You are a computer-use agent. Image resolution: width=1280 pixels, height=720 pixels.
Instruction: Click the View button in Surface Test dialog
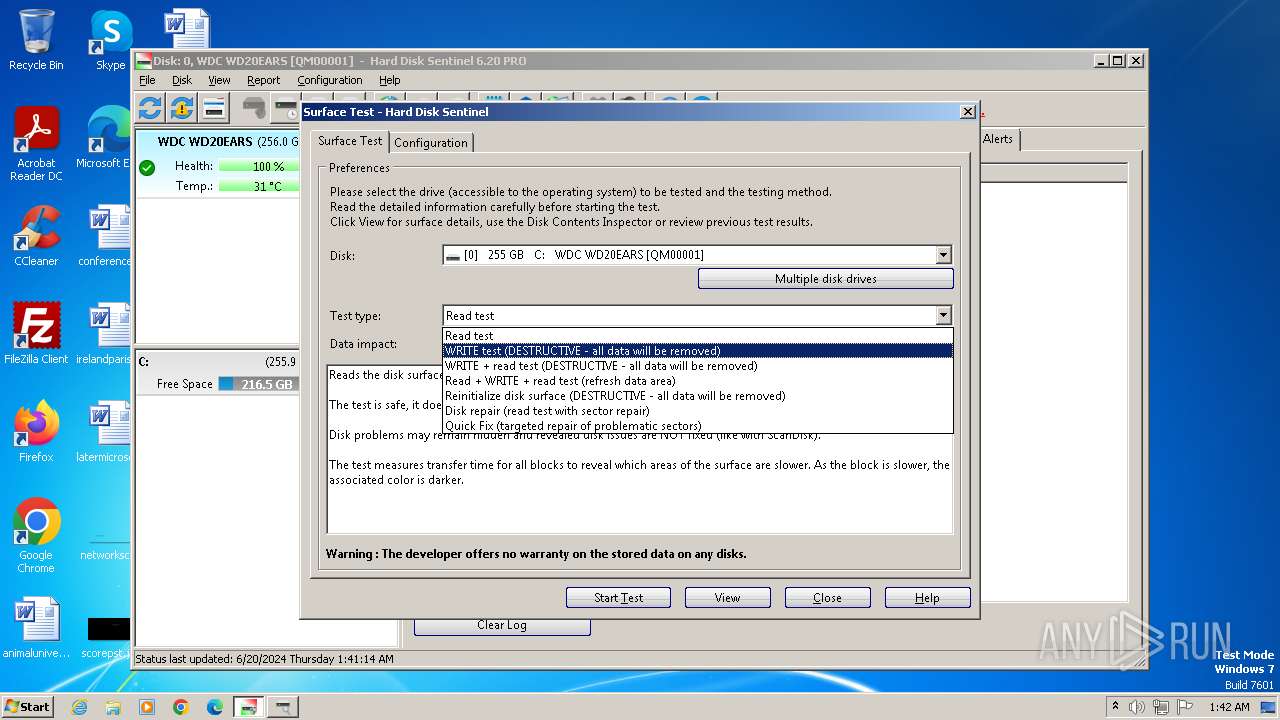click(728, 598)
